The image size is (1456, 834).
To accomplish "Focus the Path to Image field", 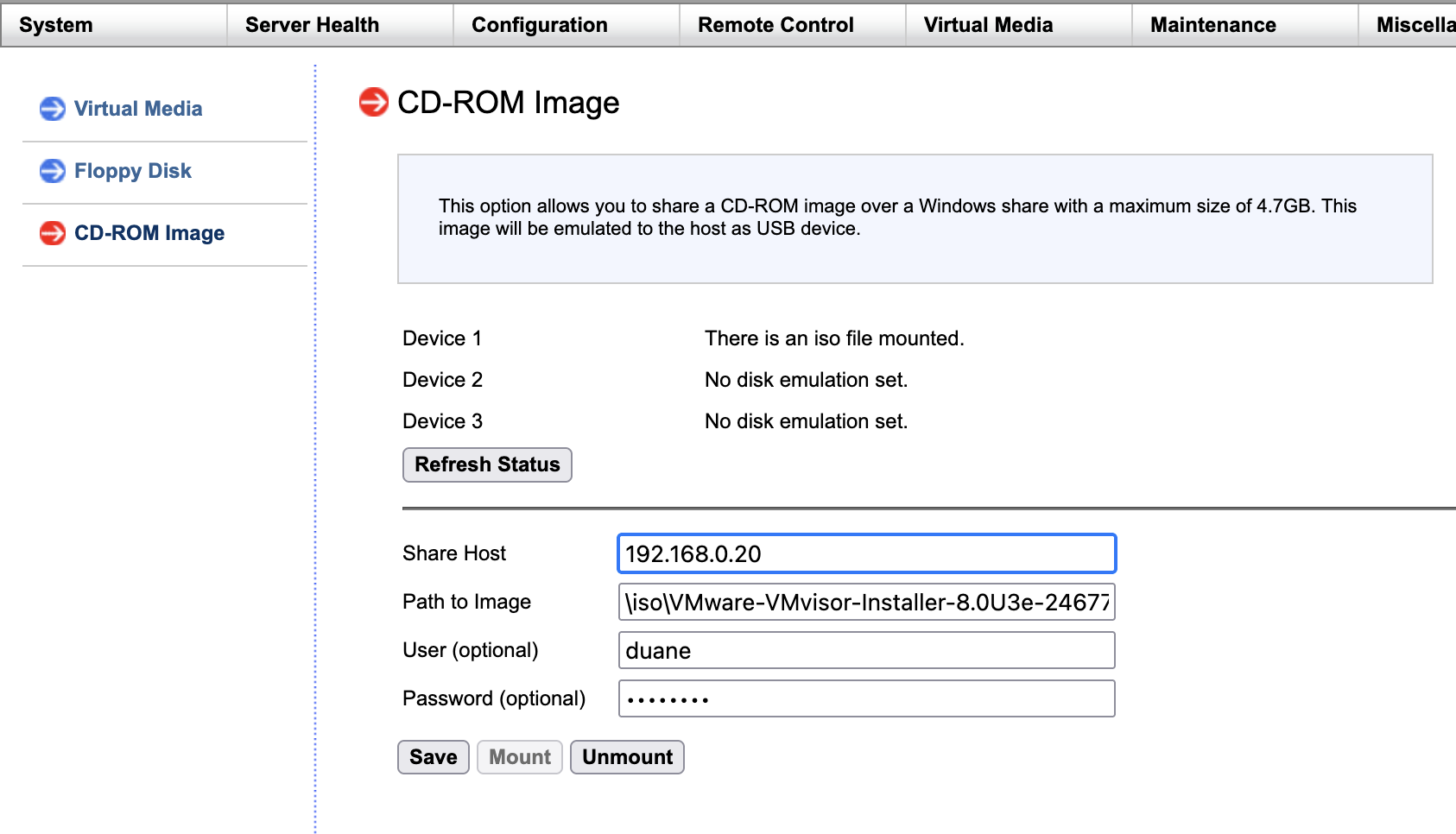I will [x=866, y=603].
